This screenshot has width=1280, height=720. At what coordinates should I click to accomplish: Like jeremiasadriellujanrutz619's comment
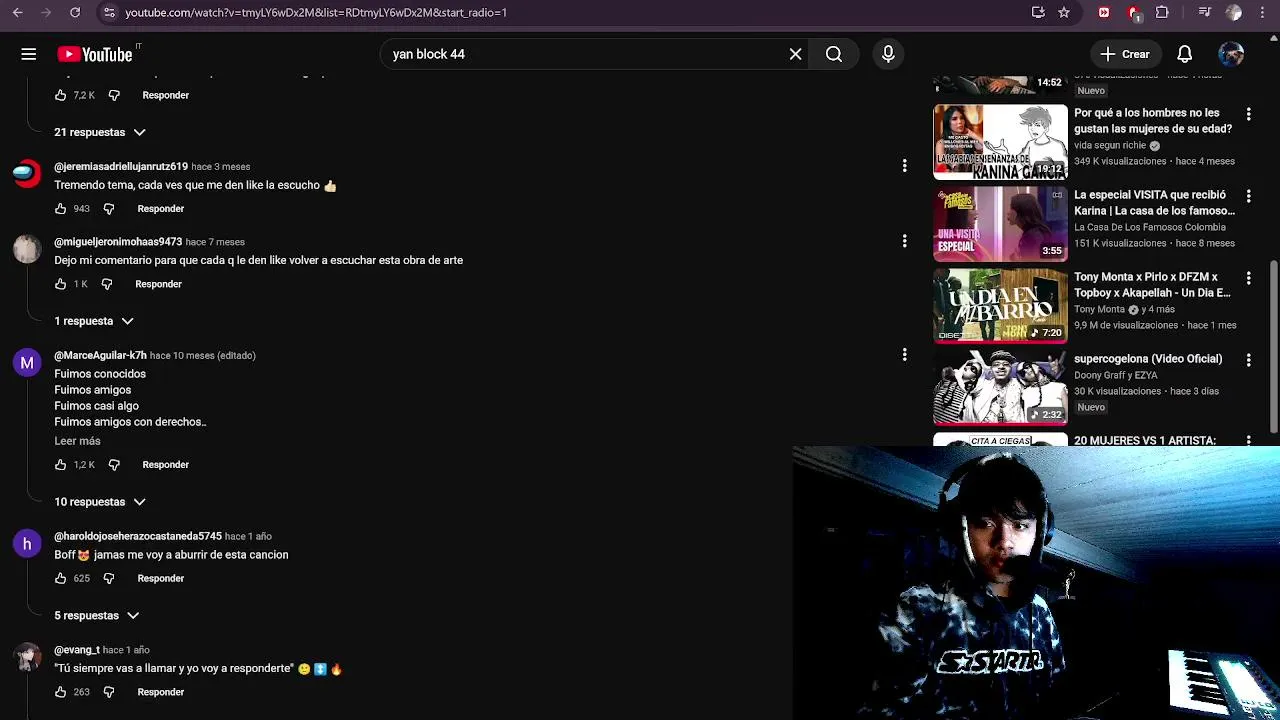tap(60, 209)
